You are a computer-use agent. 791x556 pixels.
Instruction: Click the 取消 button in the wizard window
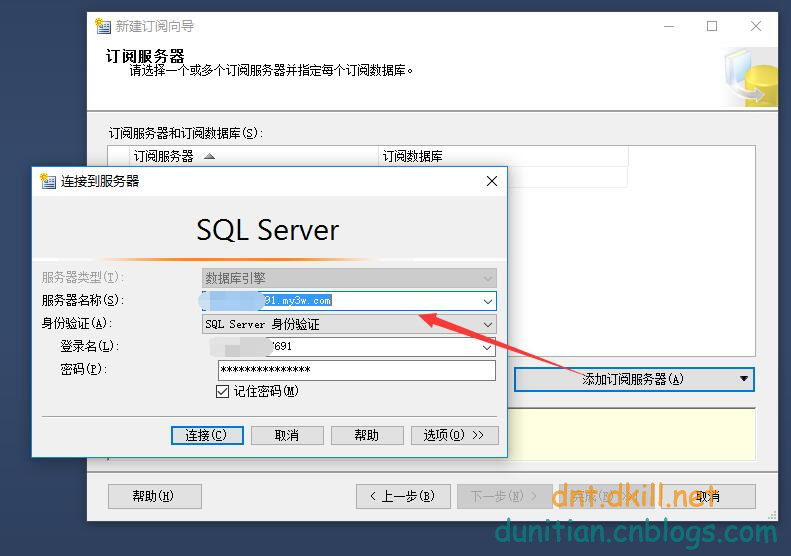708,496
